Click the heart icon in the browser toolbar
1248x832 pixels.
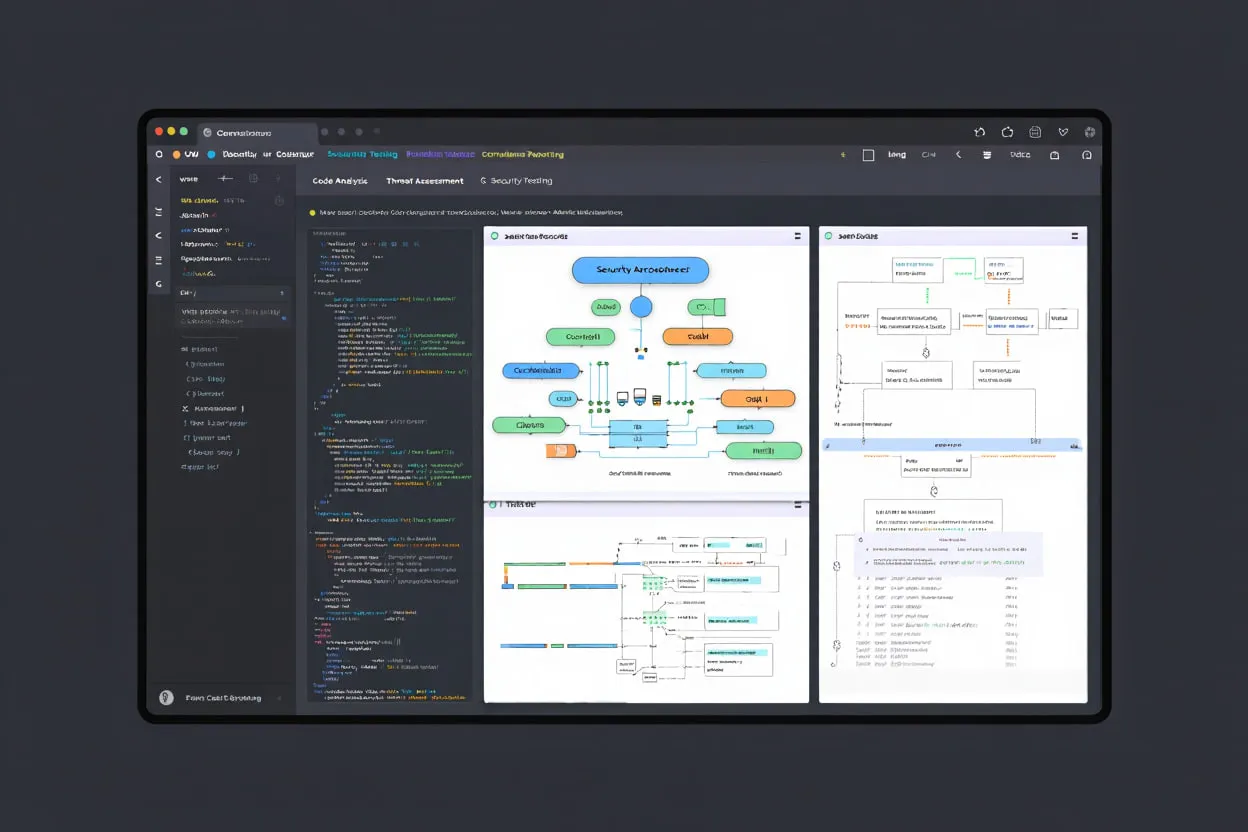pyautogui.click(x=1063, y=131)
